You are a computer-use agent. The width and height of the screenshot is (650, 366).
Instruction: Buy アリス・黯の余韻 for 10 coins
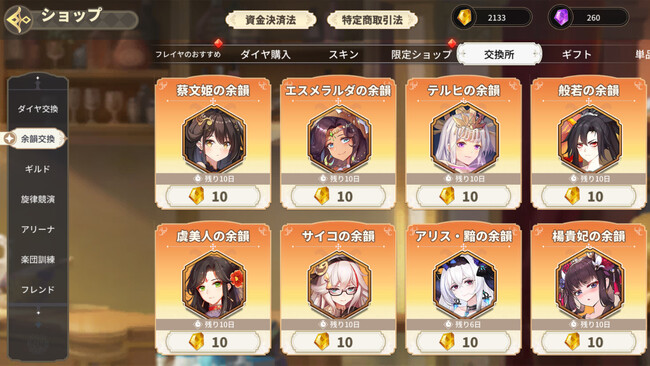click(x=463, y=342)
